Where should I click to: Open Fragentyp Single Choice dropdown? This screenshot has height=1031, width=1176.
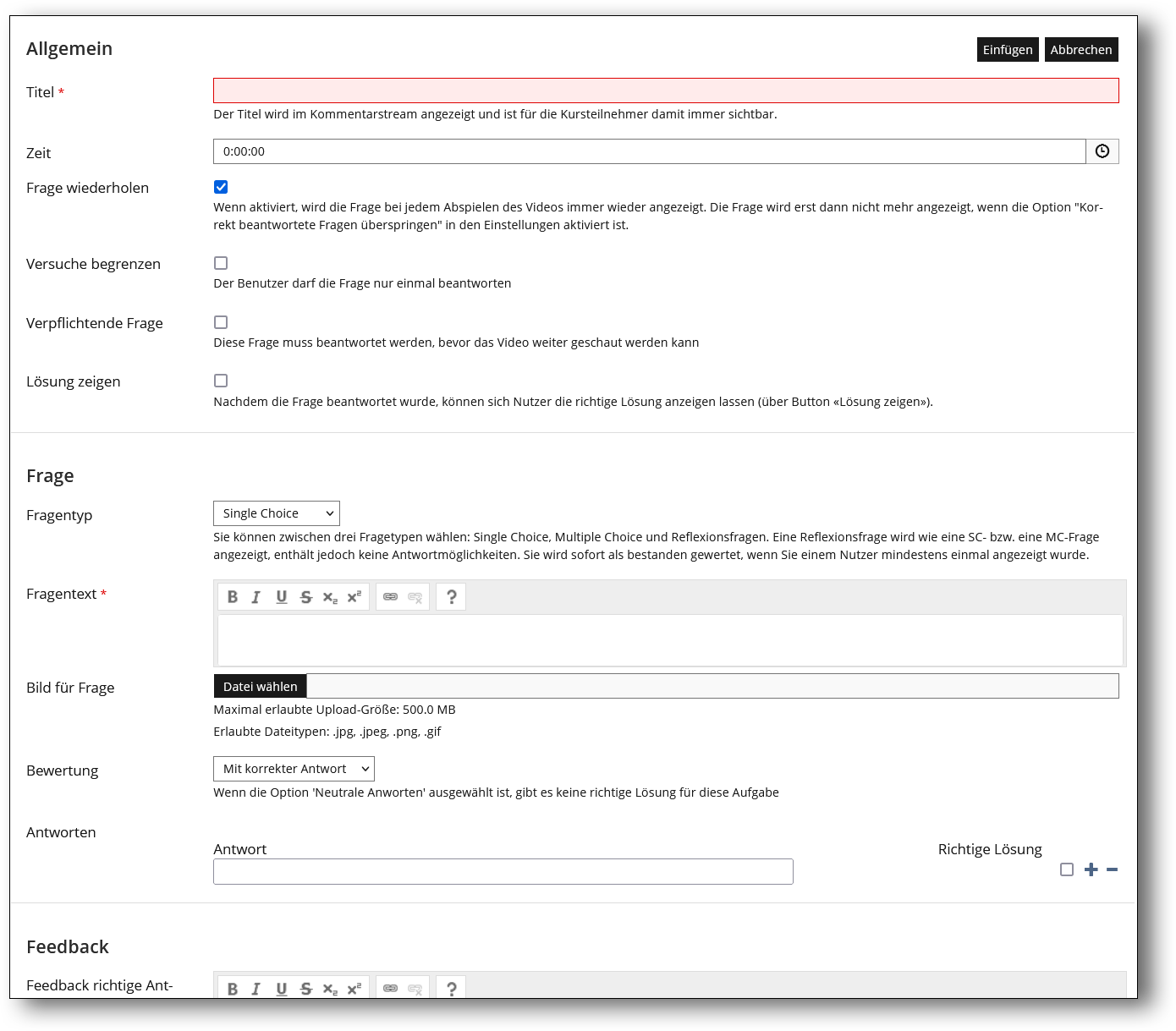[277, 513]
